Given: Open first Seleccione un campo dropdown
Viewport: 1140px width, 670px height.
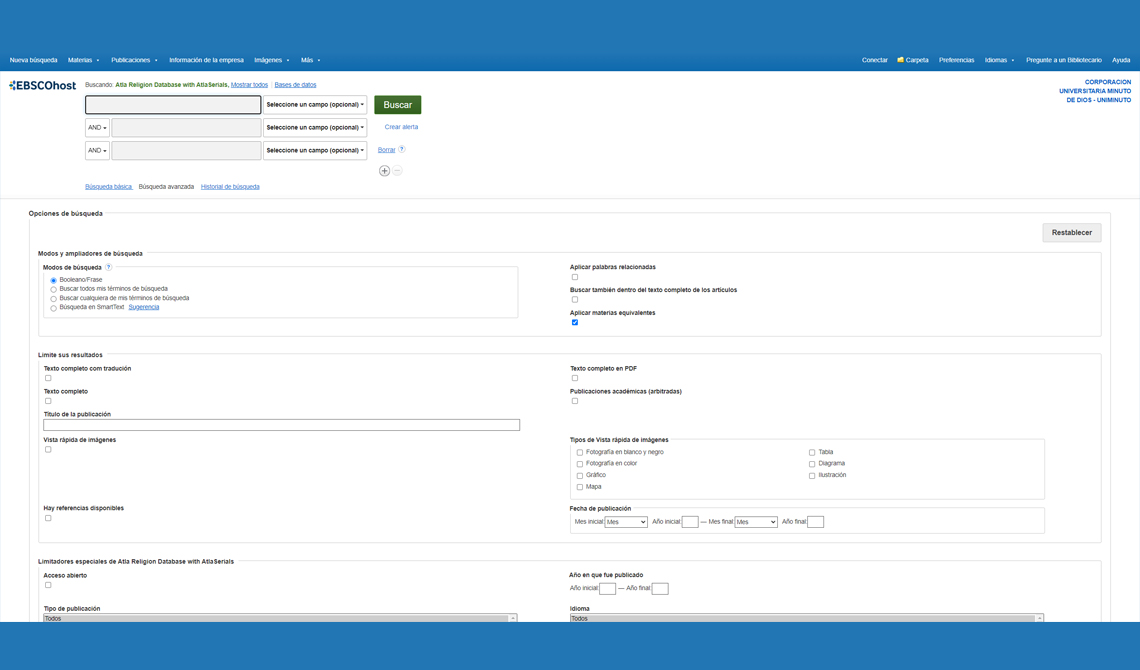Looking at the screenshot, I should pos(315,105).
